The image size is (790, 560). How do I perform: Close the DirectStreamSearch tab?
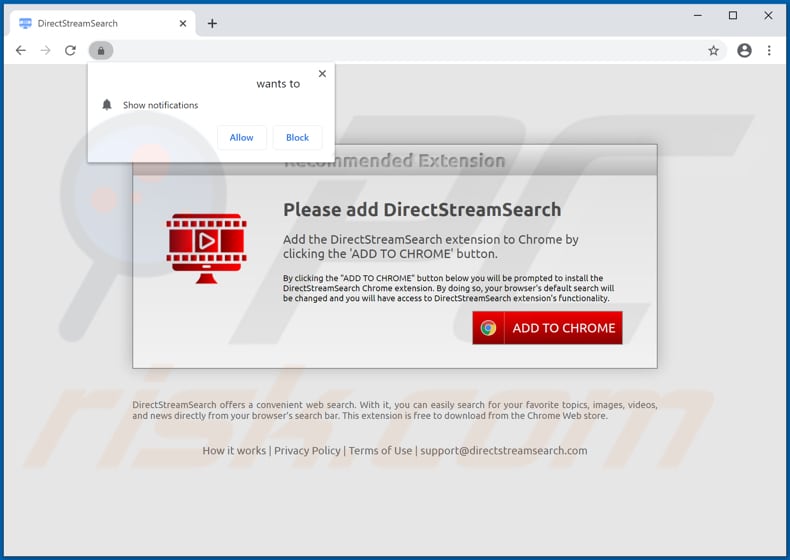pos(183,23)
